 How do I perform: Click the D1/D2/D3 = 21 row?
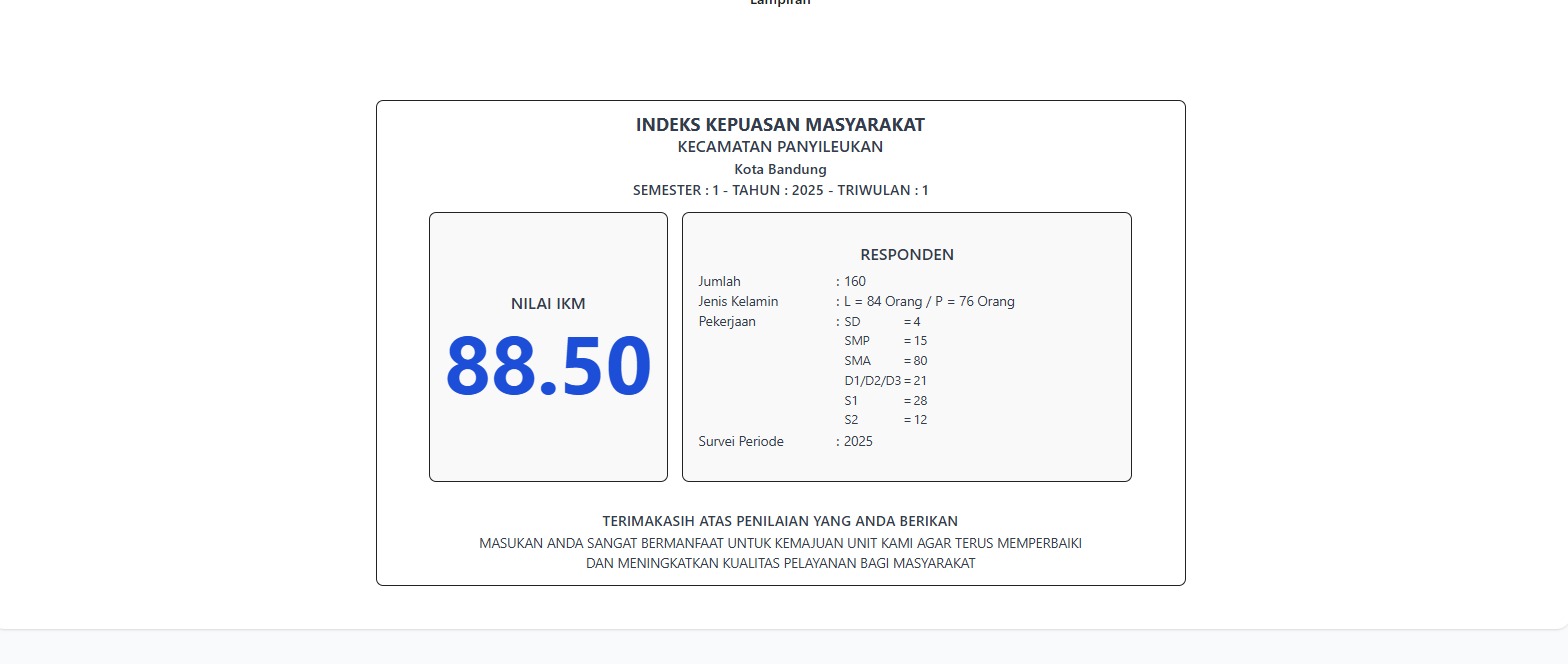(x=885, y=381)
